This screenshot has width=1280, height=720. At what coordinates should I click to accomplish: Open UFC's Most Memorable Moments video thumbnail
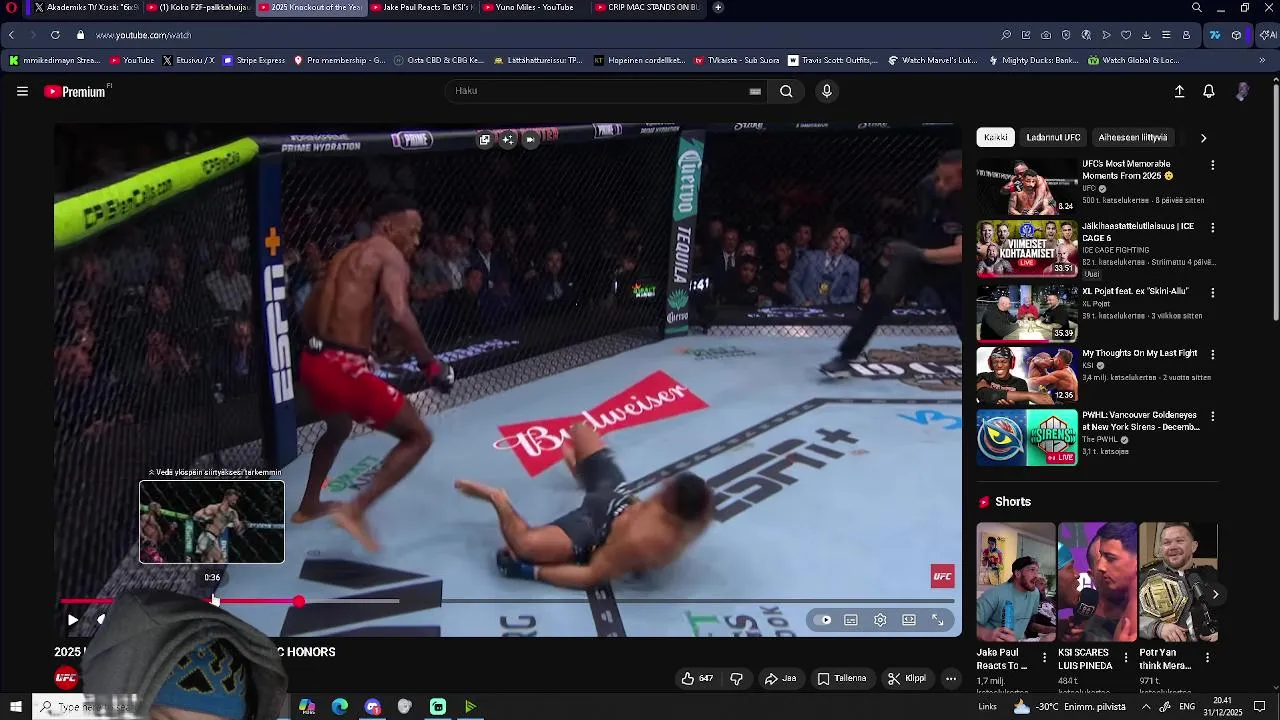1027,186
